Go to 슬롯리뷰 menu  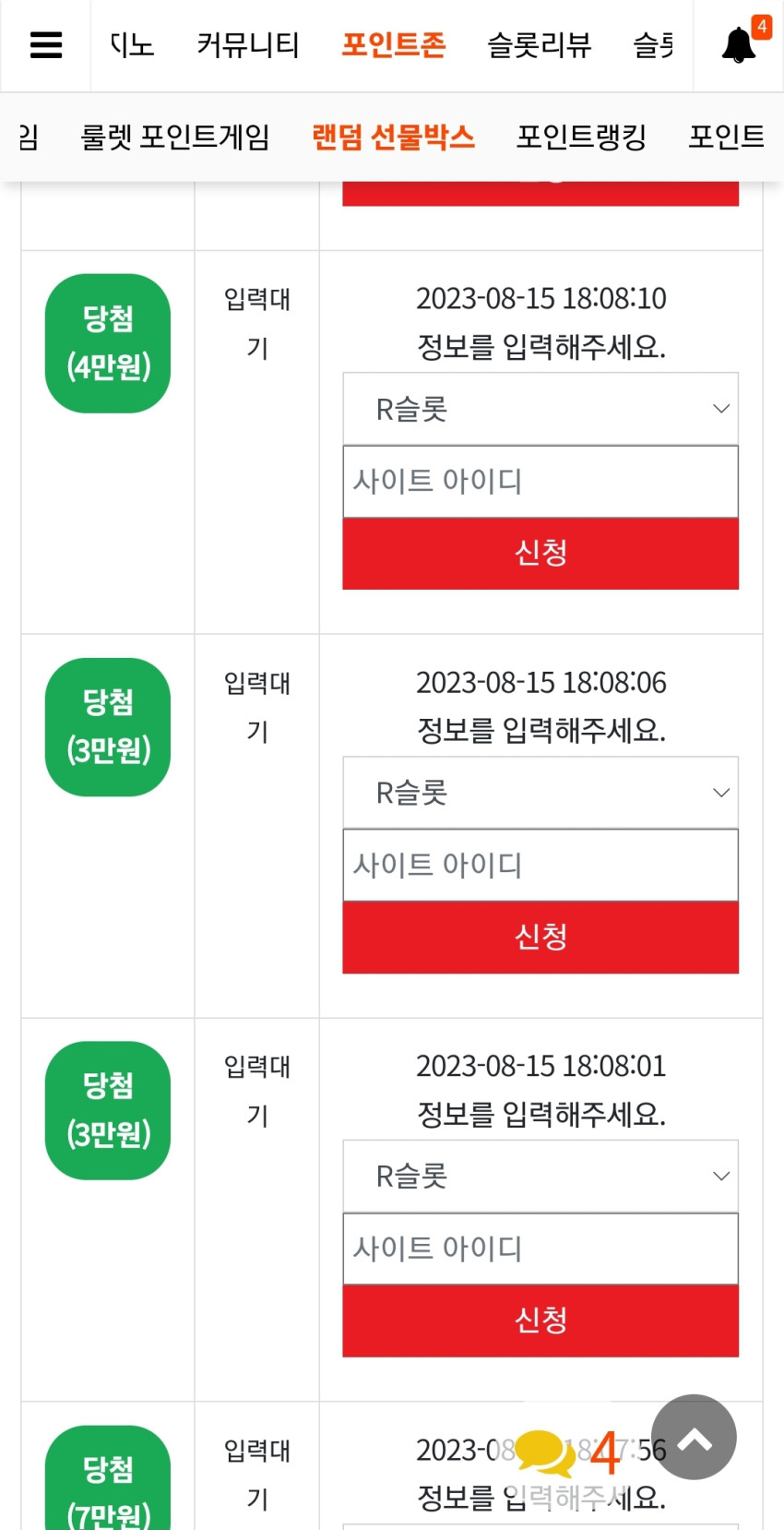click(x=540, y=45)
